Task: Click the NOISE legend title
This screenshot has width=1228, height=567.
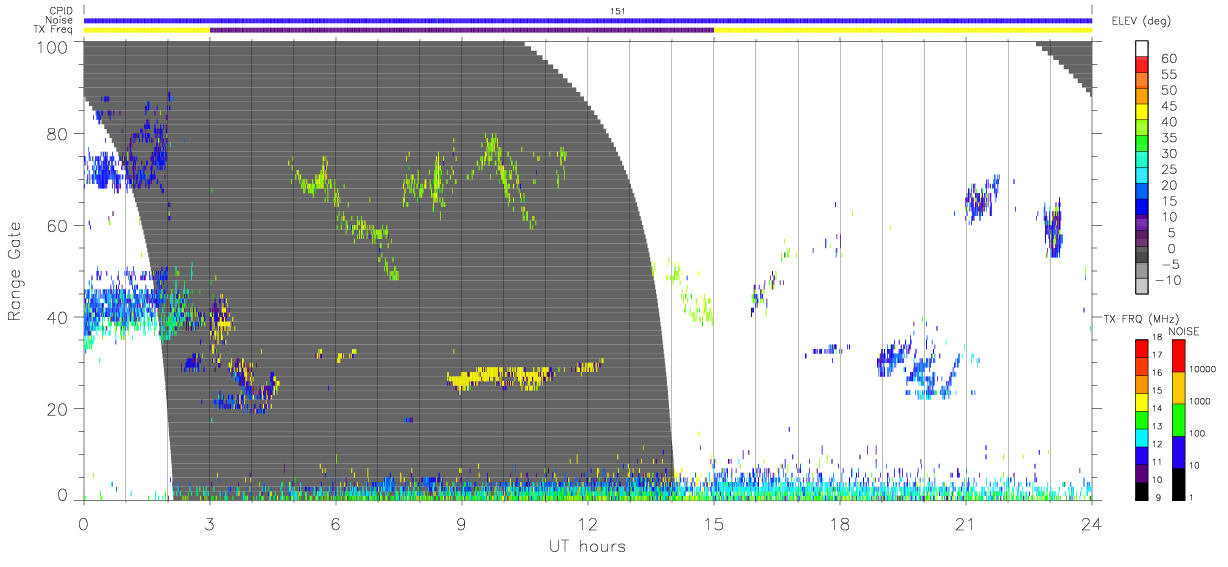Action: 1186,331
